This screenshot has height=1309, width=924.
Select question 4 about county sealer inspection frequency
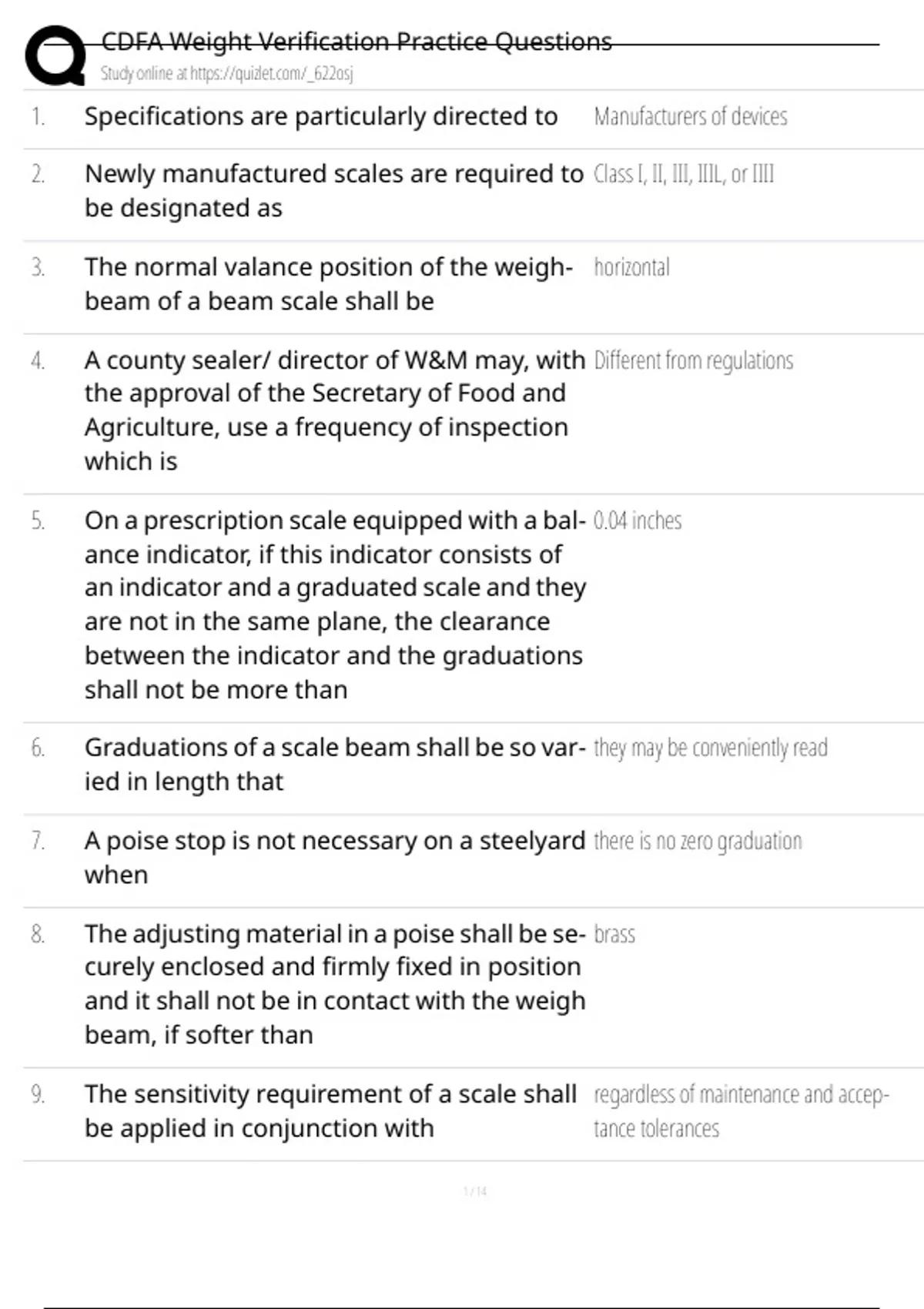point(334,410)
